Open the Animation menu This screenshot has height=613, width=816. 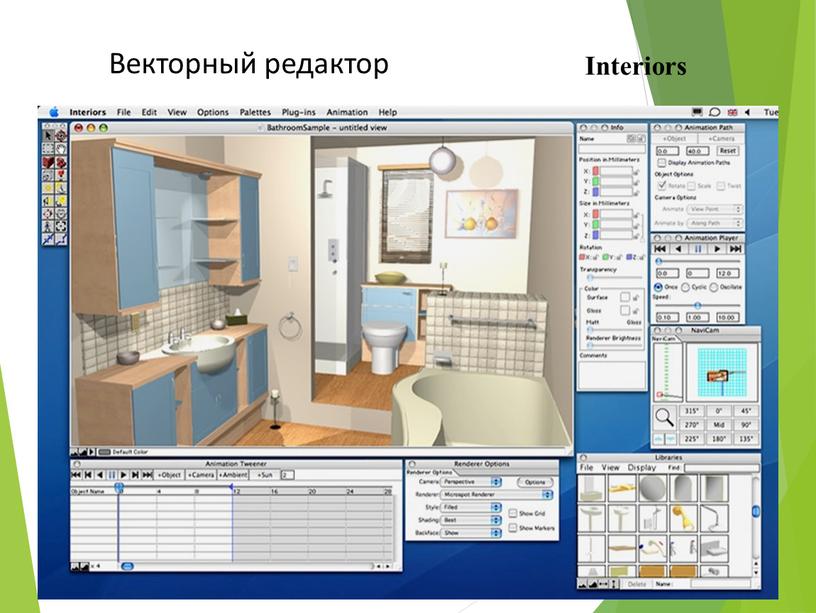(347, 112)
